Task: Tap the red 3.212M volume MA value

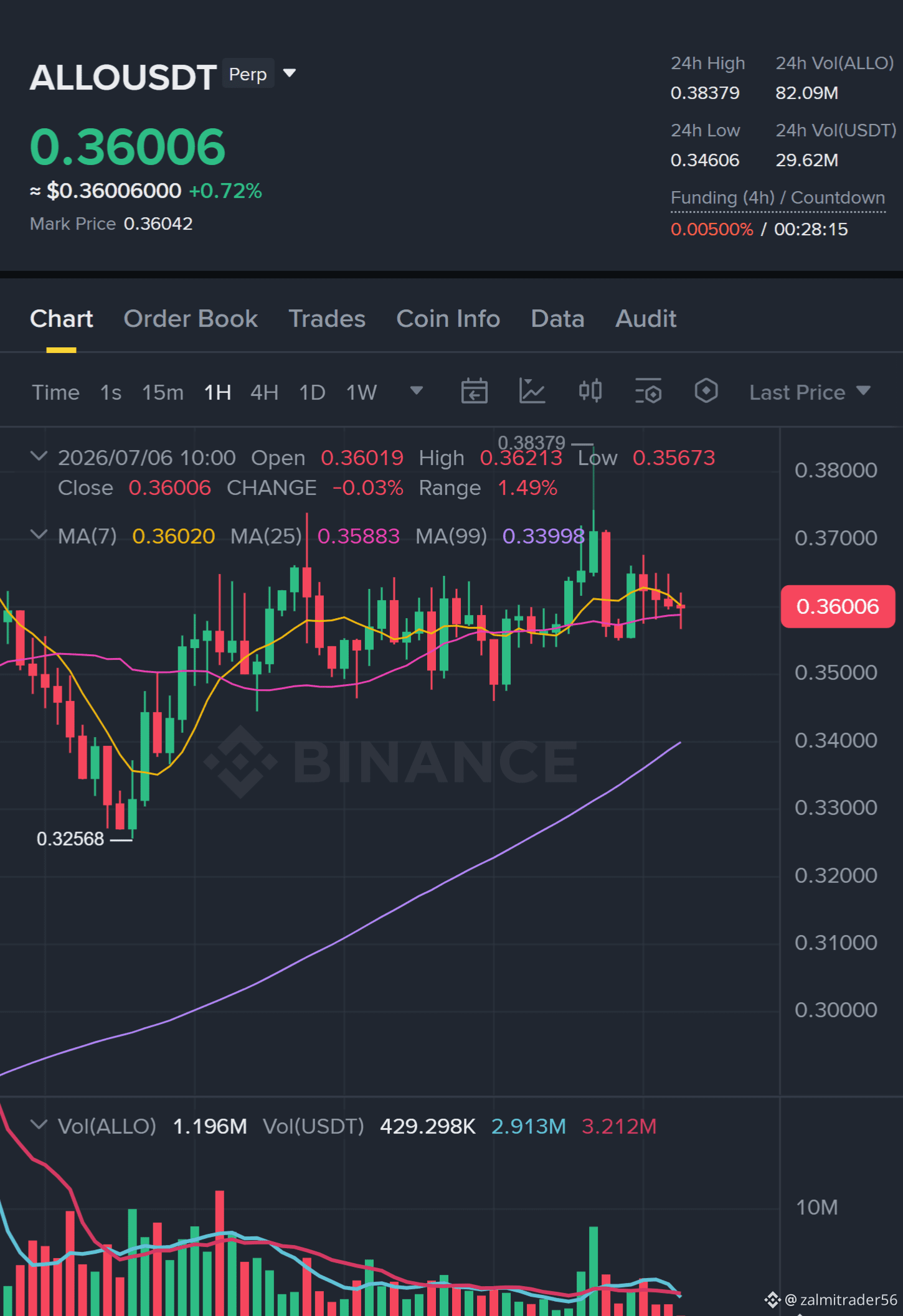Action: (619, 1126)
